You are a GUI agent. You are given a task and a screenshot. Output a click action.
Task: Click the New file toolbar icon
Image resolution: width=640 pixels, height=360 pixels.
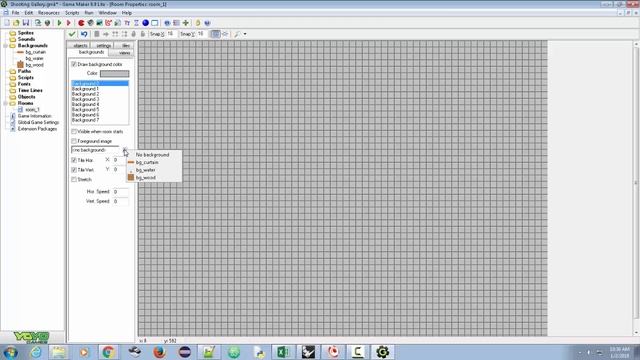7,23
